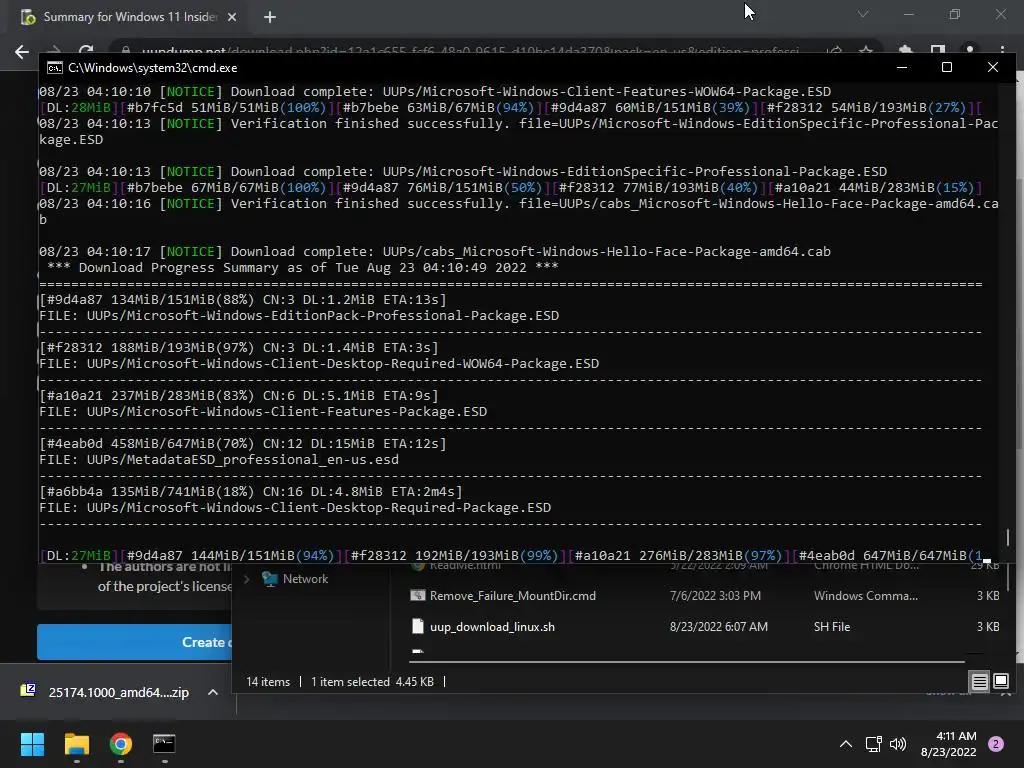Click the cmd.exe title bar icon
1024x768 pixels.
point(55,68)
